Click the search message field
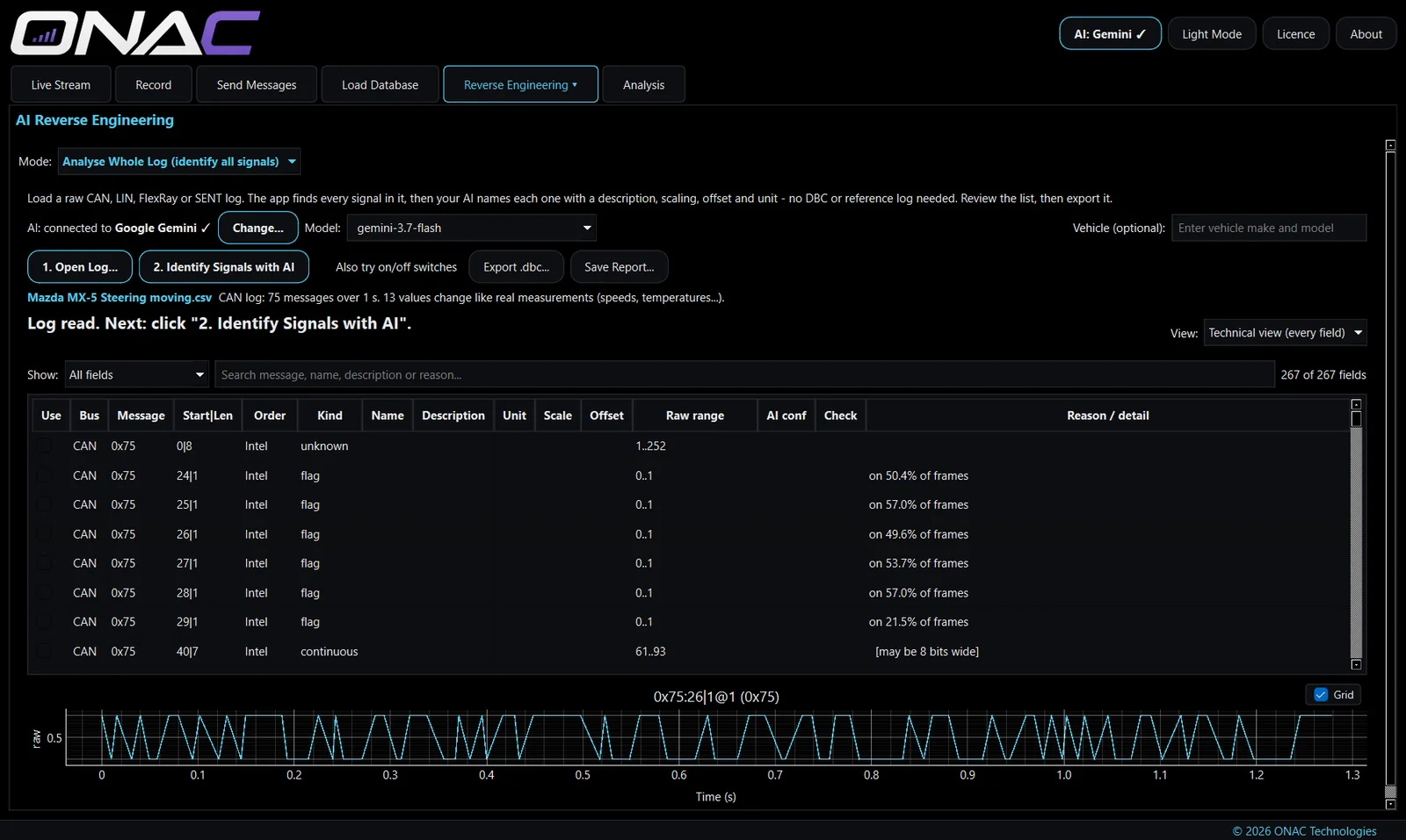1406x840 pixels. [x=744, y=375]
